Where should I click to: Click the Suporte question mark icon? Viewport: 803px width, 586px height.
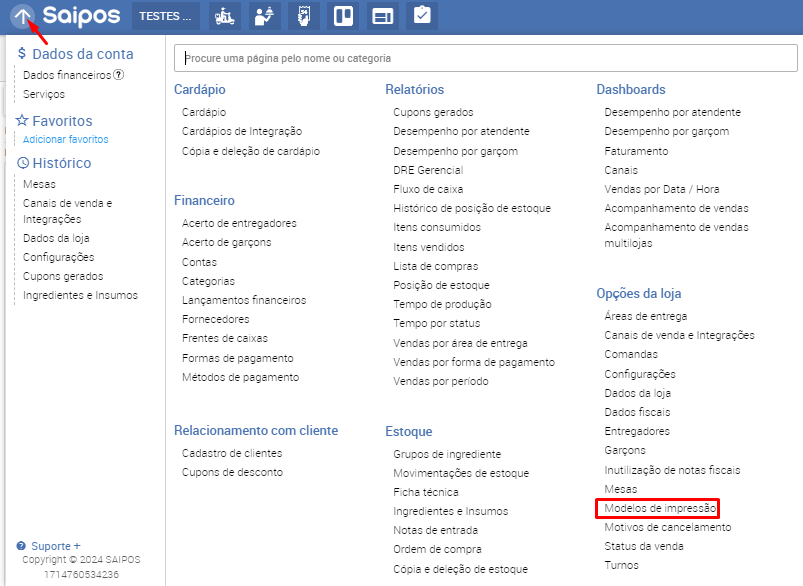(21, 546)
